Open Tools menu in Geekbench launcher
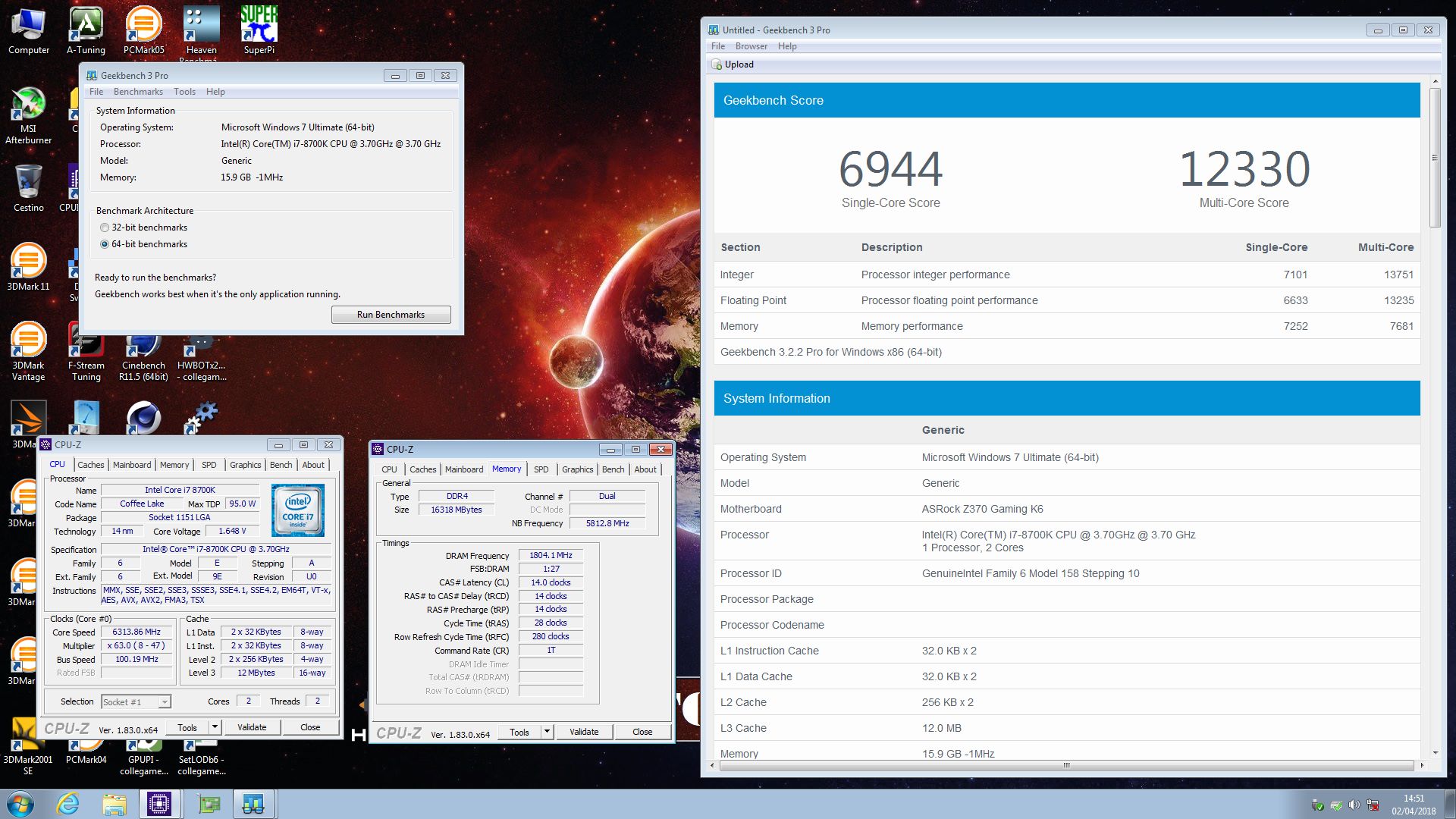The width and height of the screenshot is (1456, 819). pos(184,92)
